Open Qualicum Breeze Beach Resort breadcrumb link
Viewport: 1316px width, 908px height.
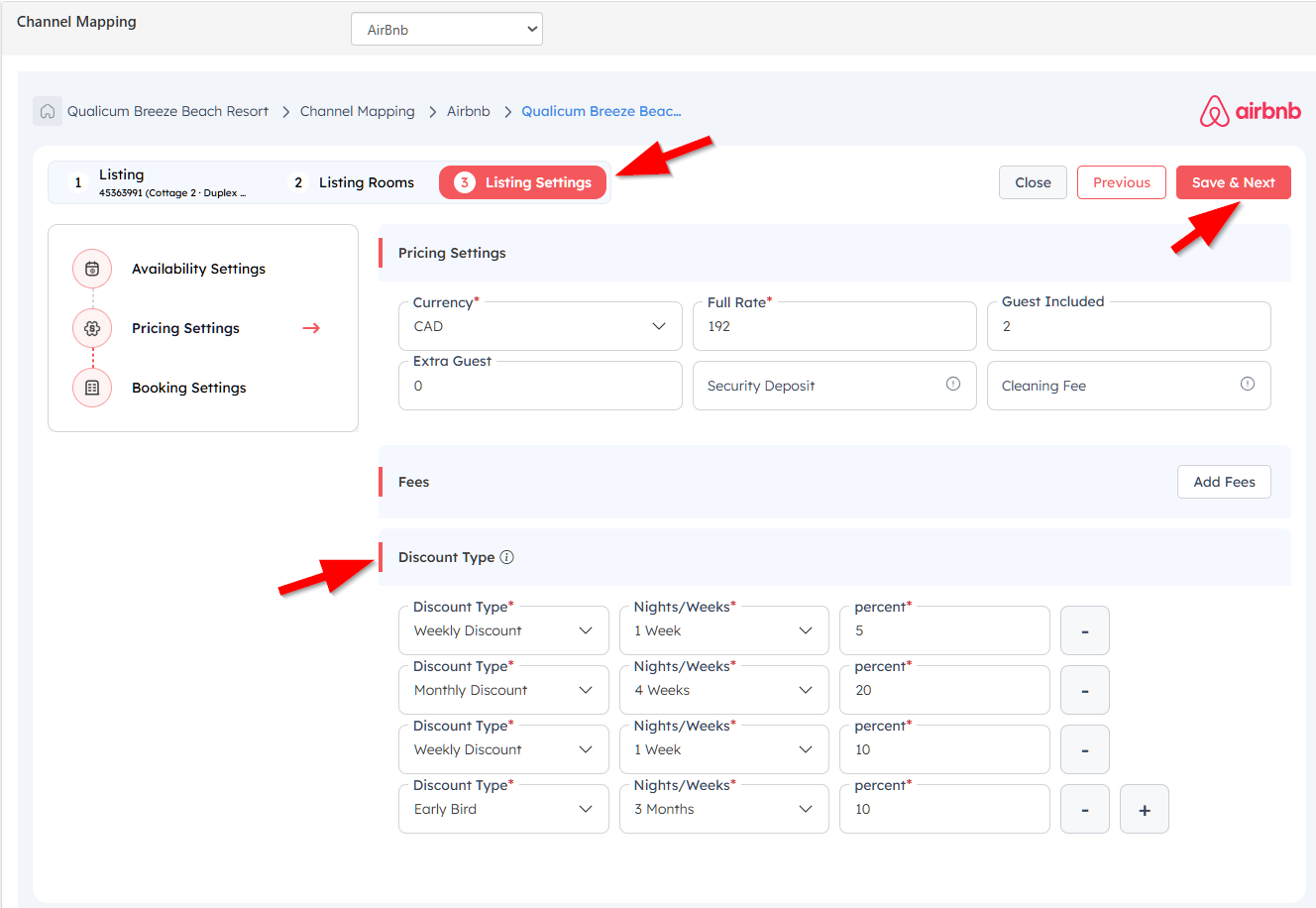(x=167, y=111)
